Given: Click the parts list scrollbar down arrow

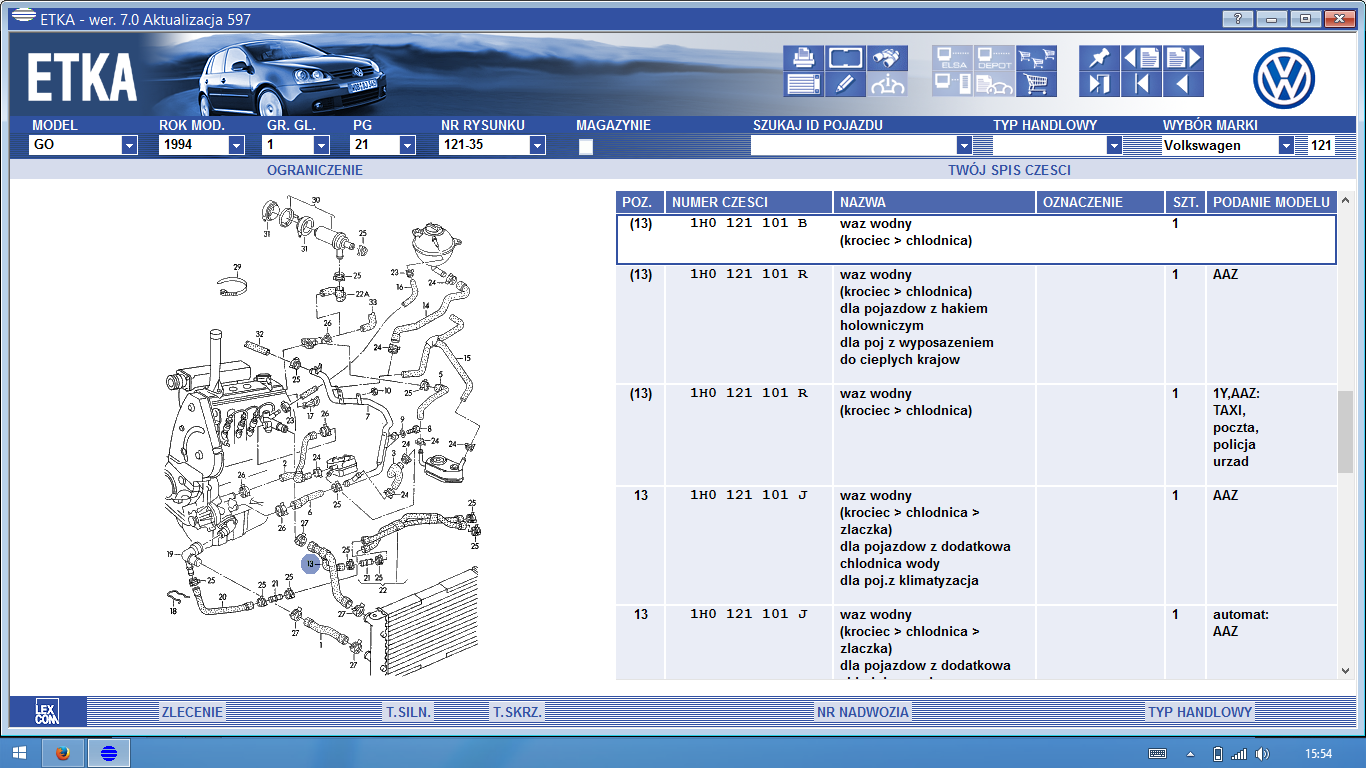Looking at the screenshot, I should [1346, 671].
